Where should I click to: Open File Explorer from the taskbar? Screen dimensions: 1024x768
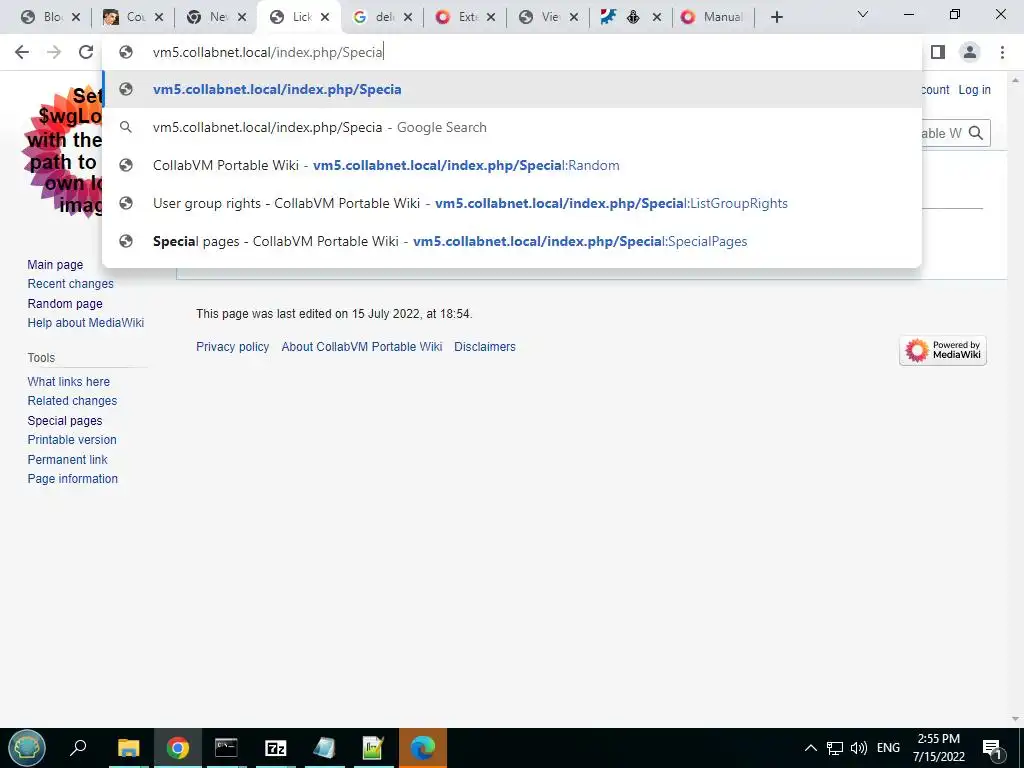click(x=129, y=748)
